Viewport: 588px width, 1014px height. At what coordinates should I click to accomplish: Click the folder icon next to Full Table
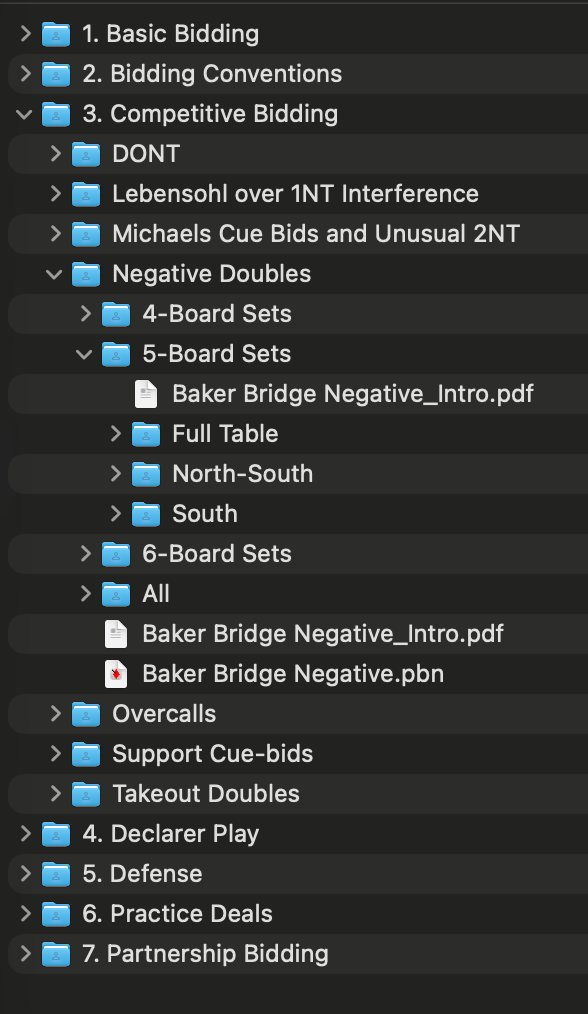(x=145, y=434)
